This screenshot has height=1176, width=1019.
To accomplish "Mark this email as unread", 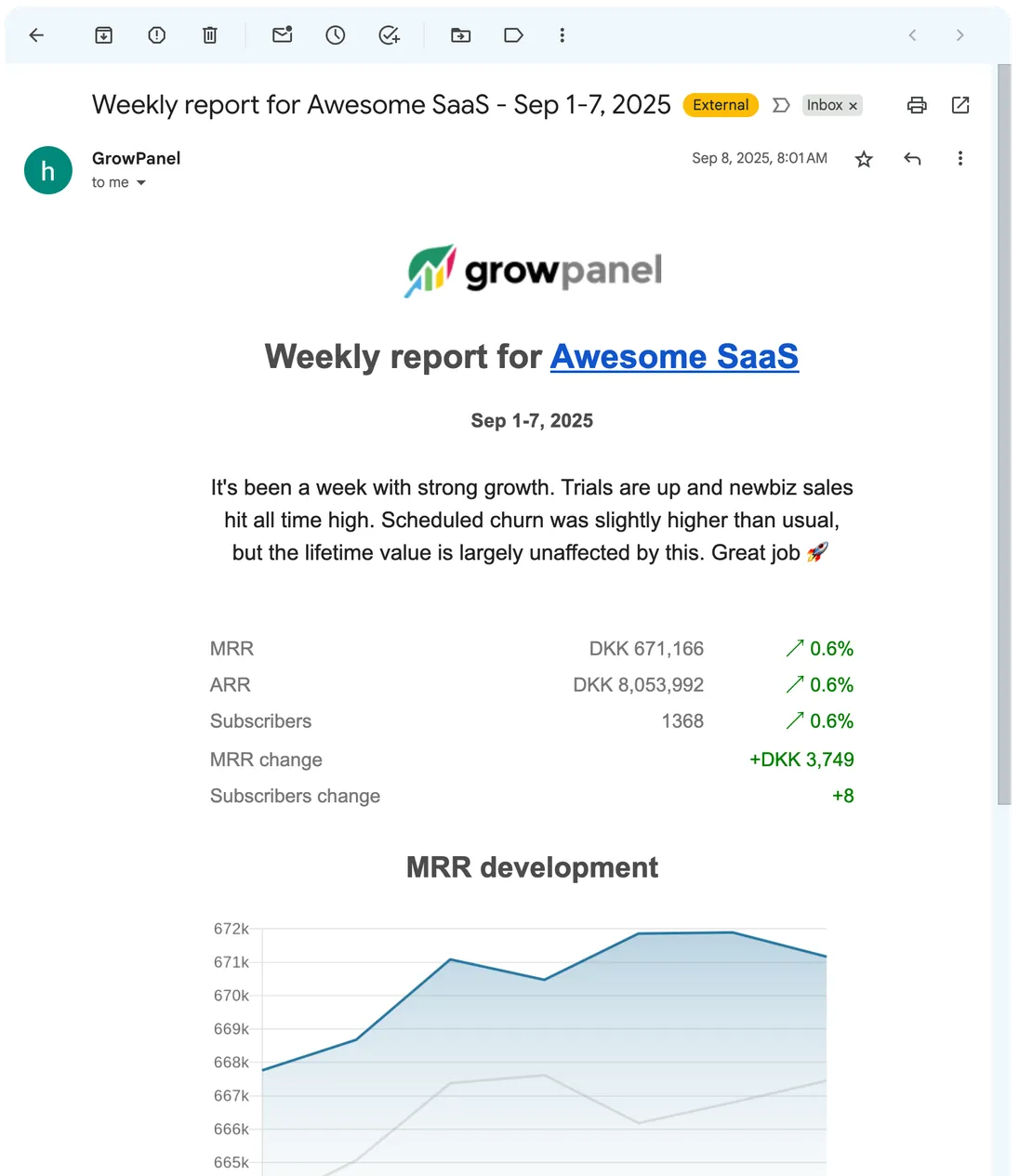I will pos(282,34).
